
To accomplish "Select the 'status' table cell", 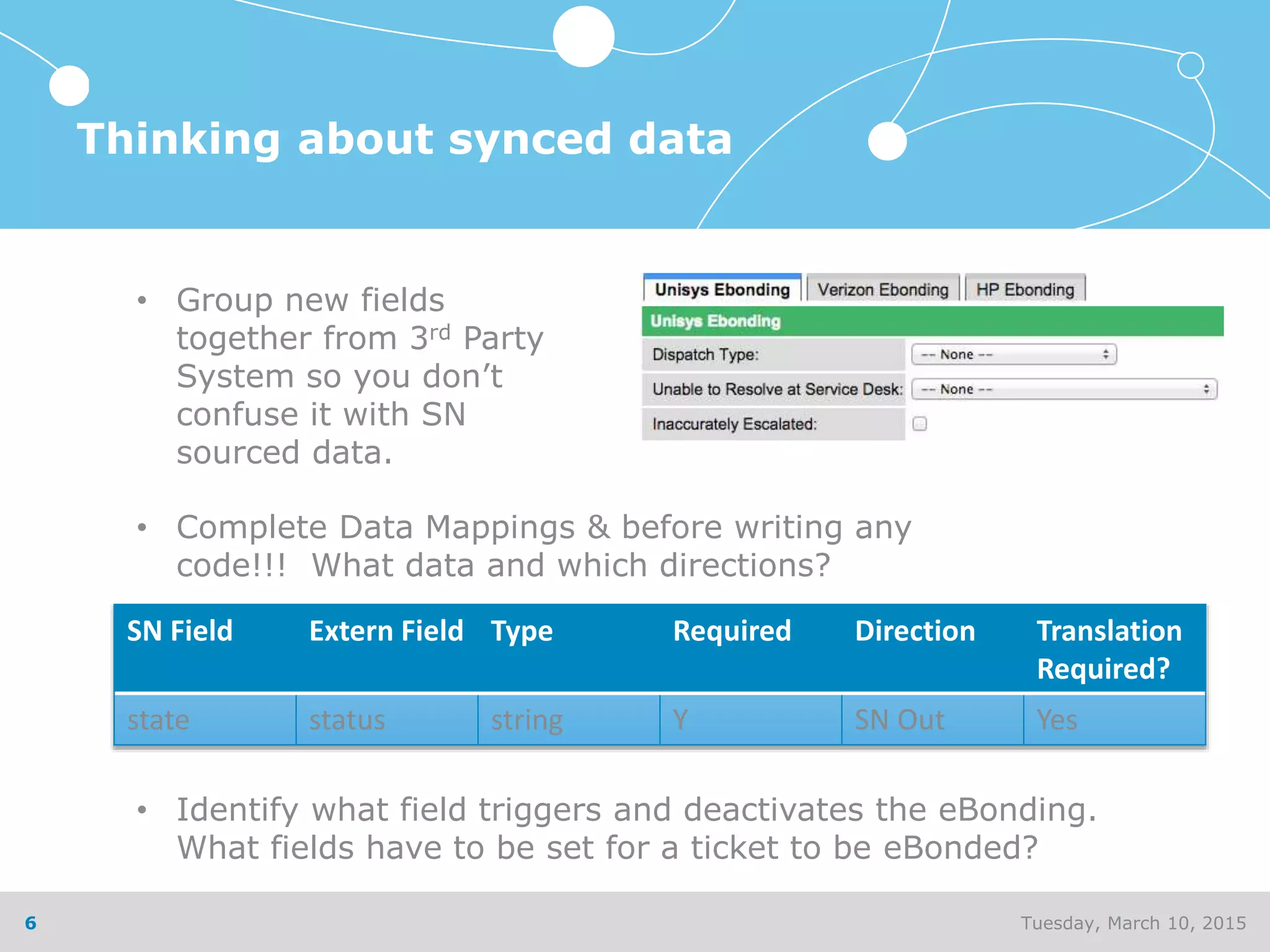I will point(386,720).
